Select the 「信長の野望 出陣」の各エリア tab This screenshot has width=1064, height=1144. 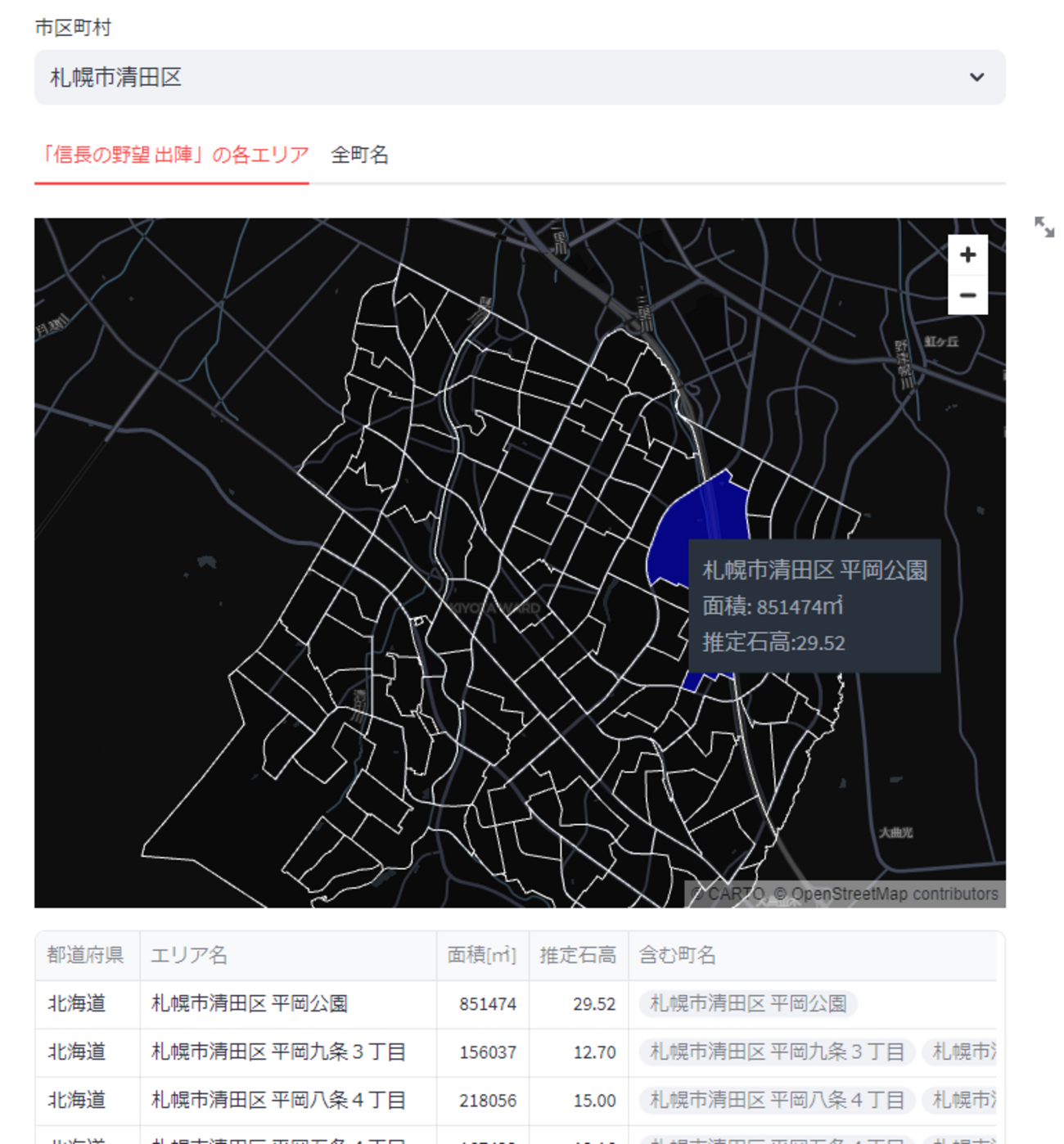tap(172, 155)
